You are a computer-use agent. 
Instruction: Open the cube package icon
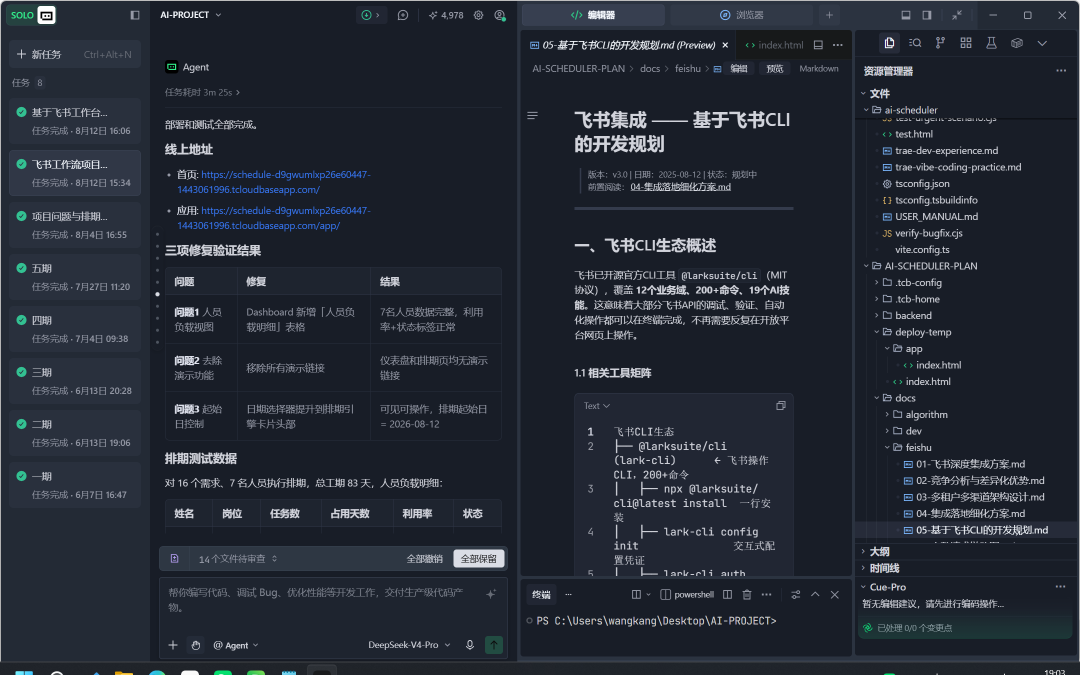tap(1017, 43)
